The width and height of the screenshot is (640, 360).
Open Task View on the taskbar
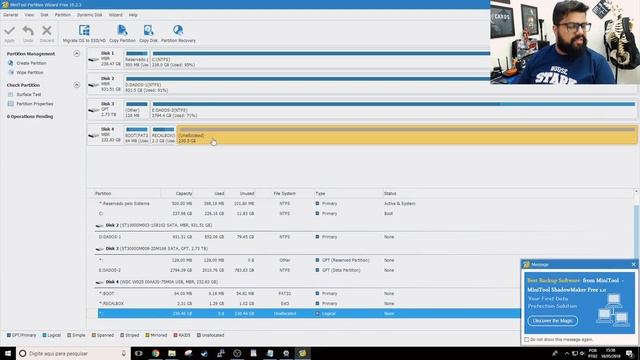click(139, 353)
